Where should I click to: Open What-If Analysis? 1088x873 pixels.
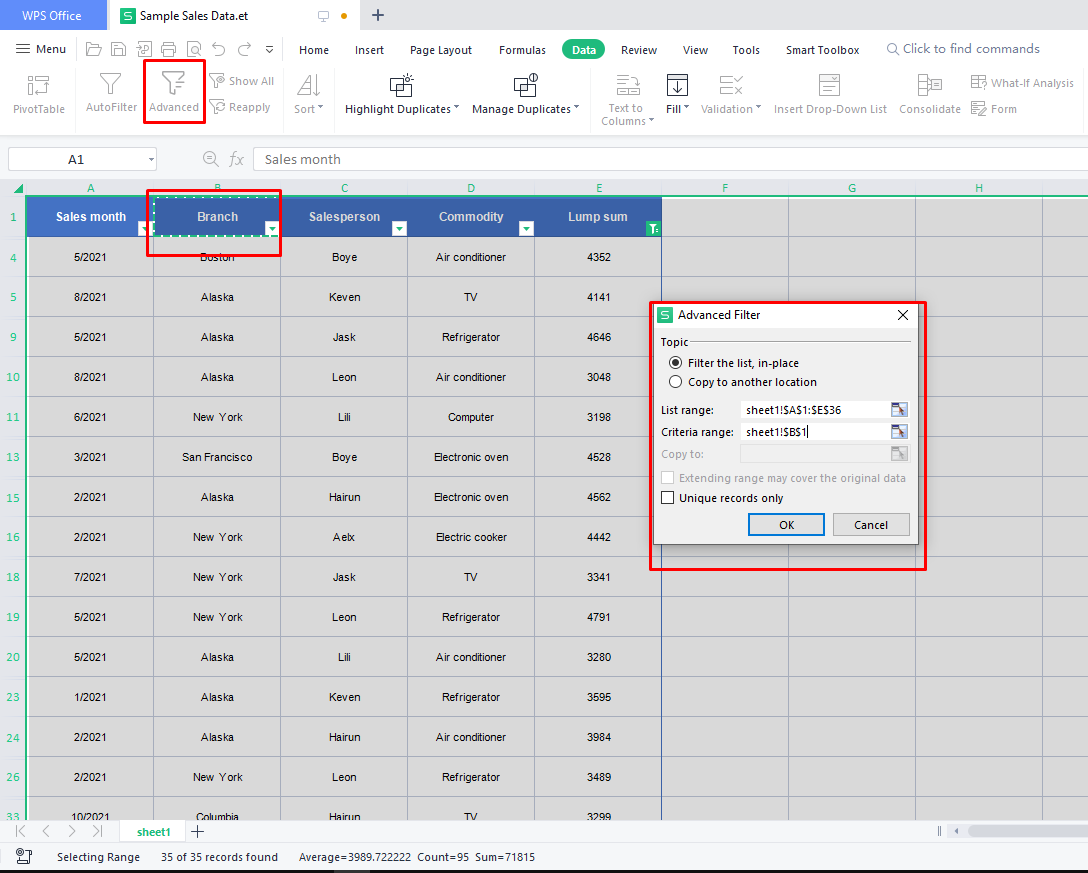pos(1022,83)
